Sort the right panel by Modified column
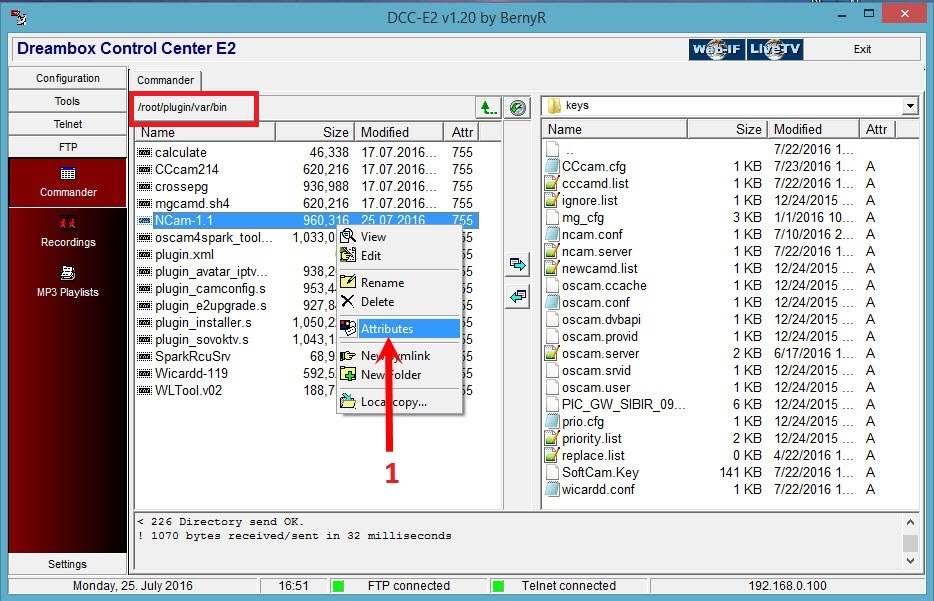The image size is (934, 601). click(x=812, y=129)
